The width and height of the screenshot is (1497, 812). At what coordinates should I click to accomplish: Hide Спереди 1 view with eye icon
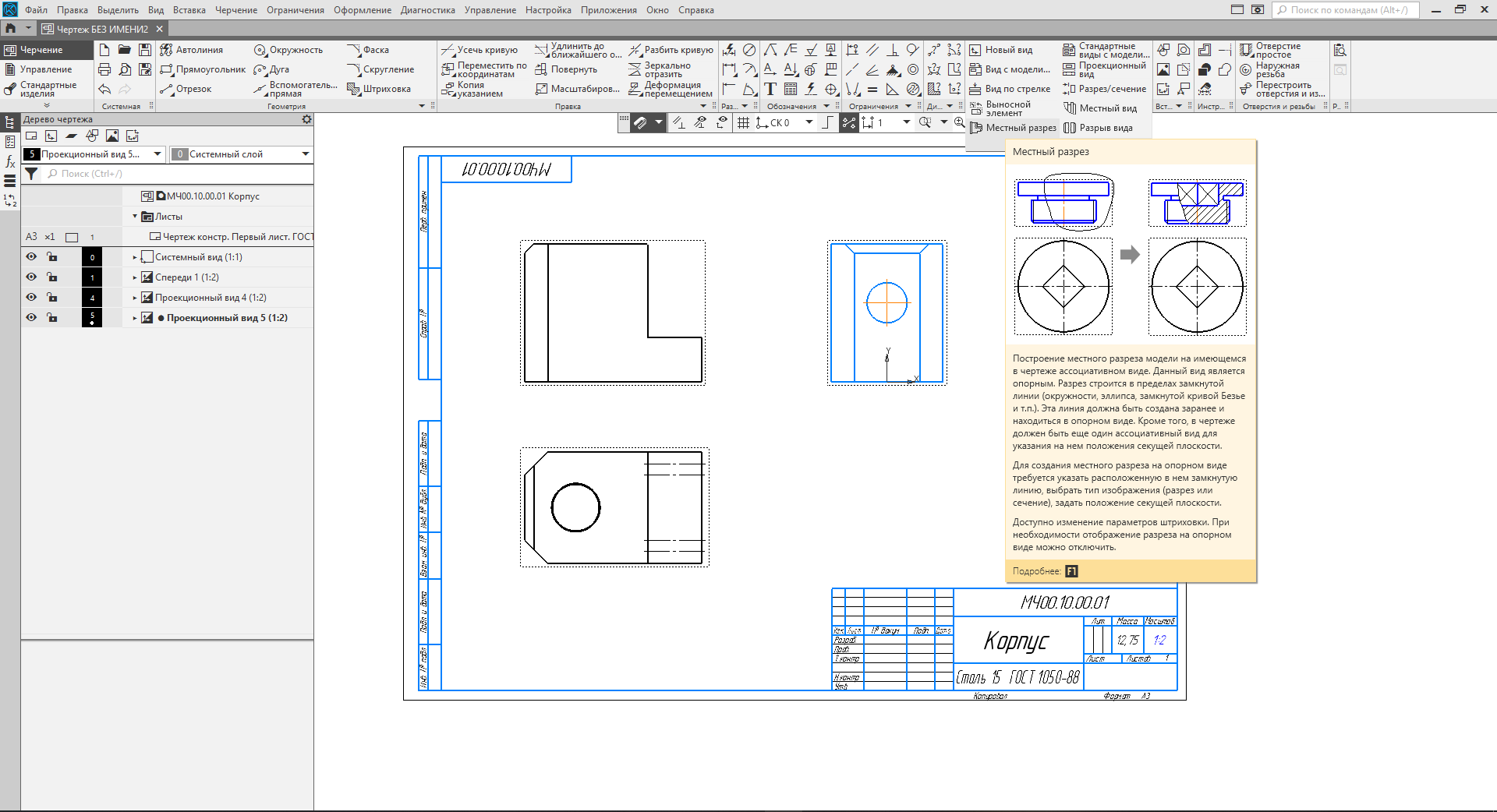click(31, 277)
